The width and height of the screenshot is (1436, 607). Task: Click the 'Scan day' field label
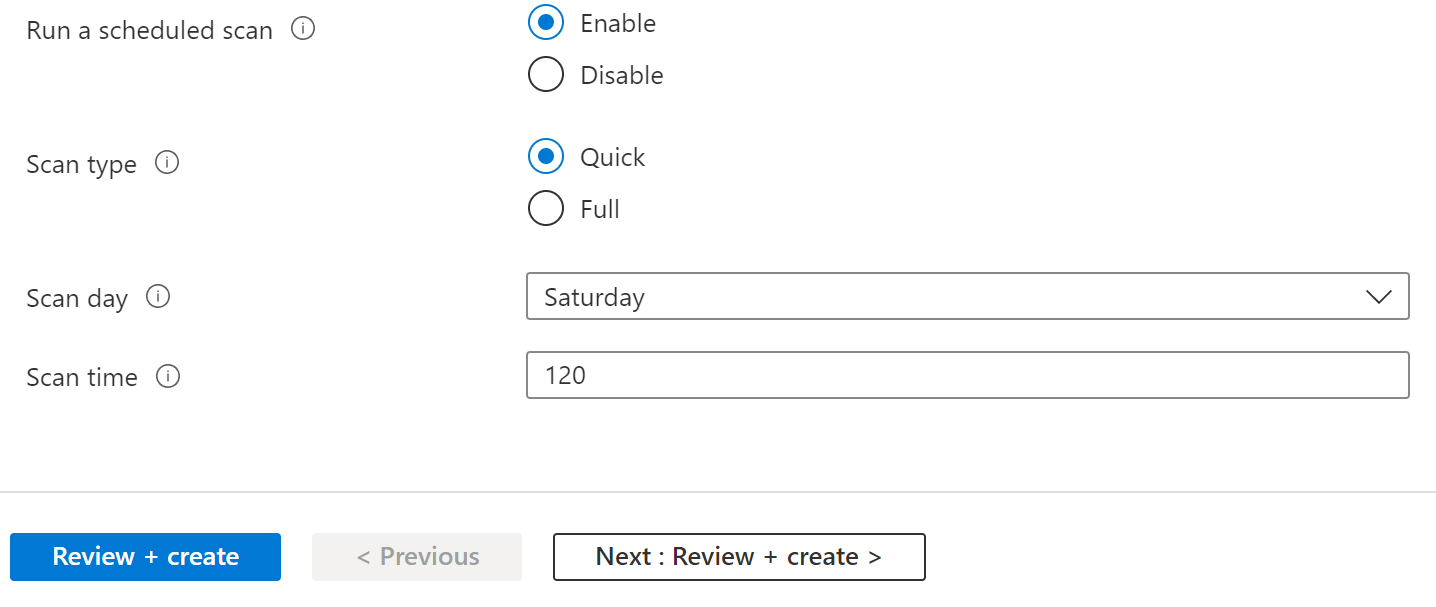click(77, 298)
